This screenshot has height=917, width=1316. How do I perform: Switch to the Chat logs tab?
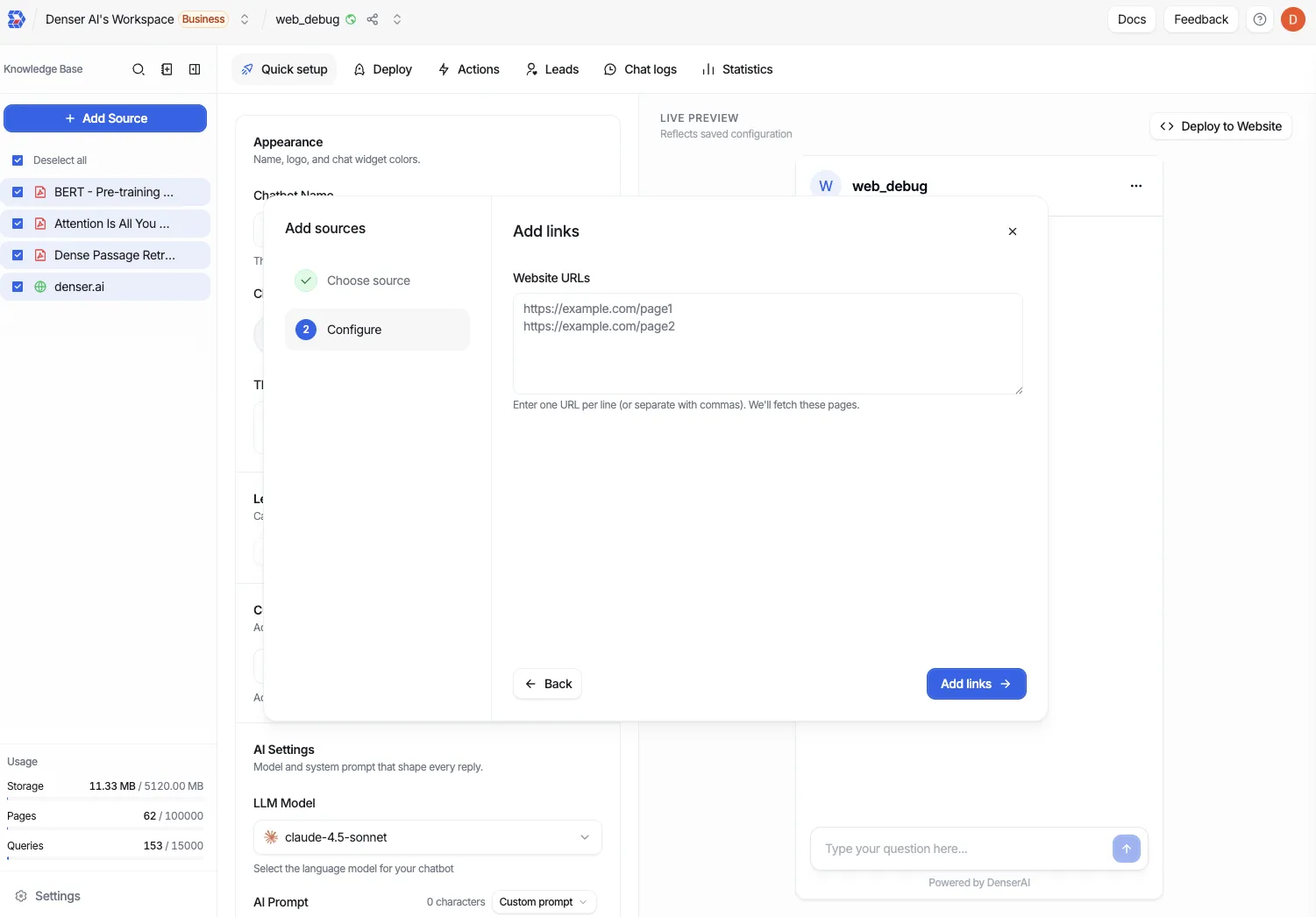(640, 69)
